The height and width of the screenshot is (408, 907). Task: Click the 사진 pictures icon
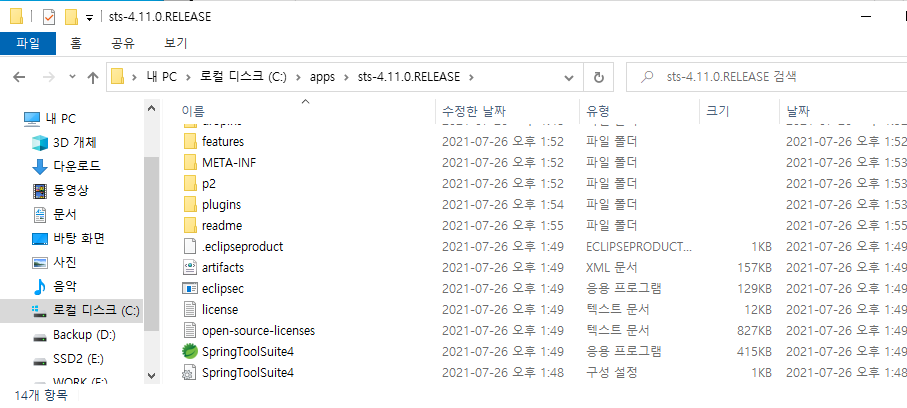[x=39, y=263]
